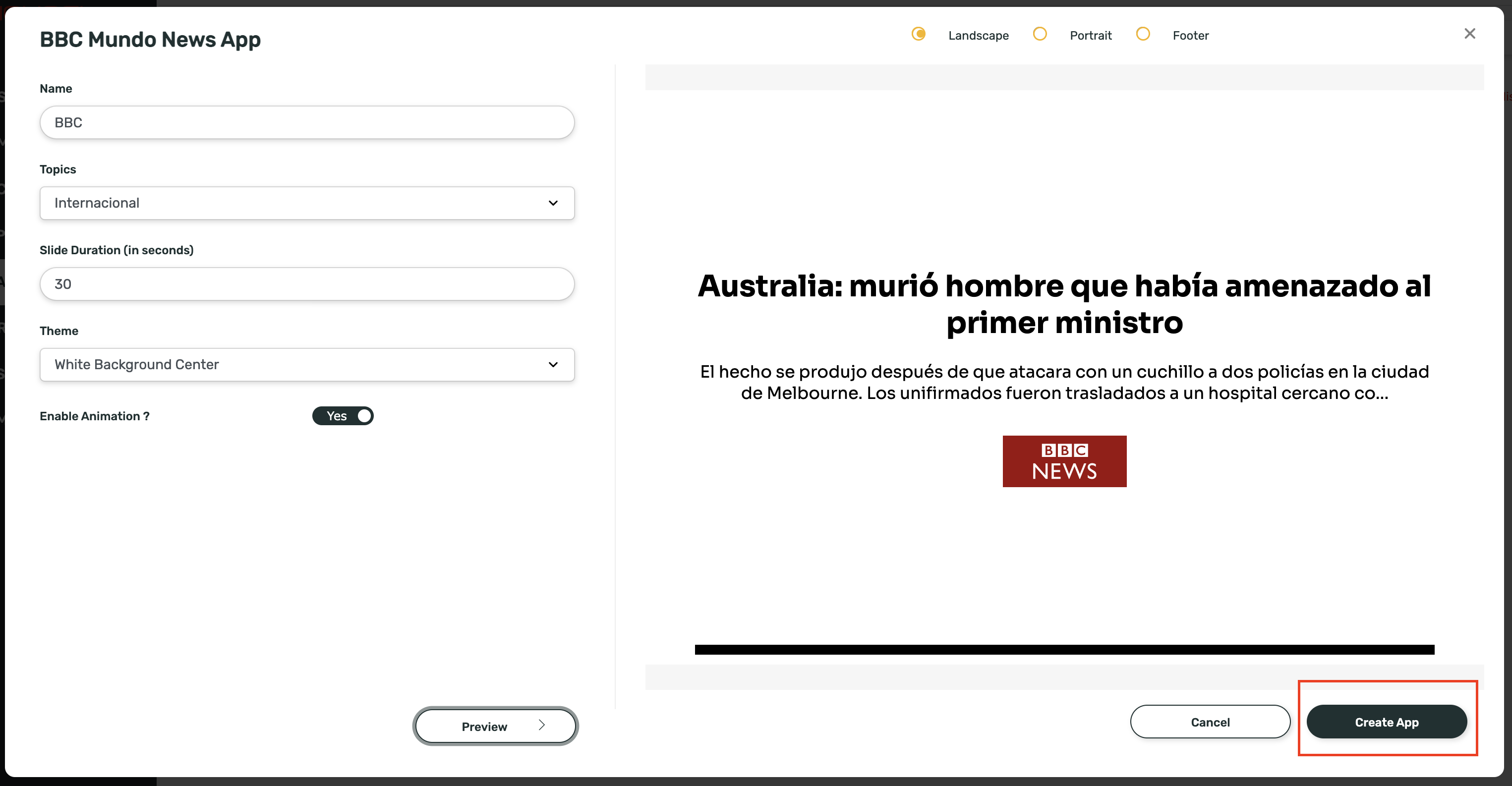Click the Name input field containing BBC
This screenshot has width=1512, height=786.
click(x=307, y=122)
